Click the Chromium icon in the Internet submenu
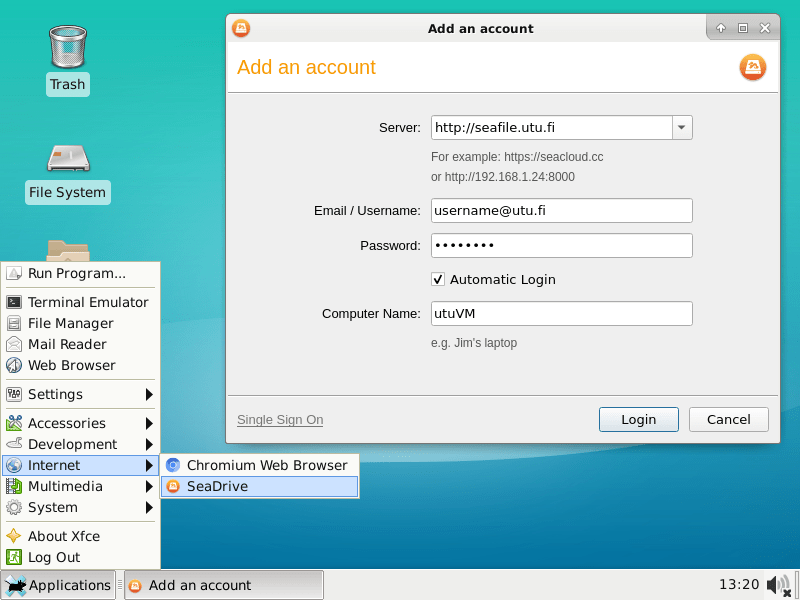 [x=173, y=465]
